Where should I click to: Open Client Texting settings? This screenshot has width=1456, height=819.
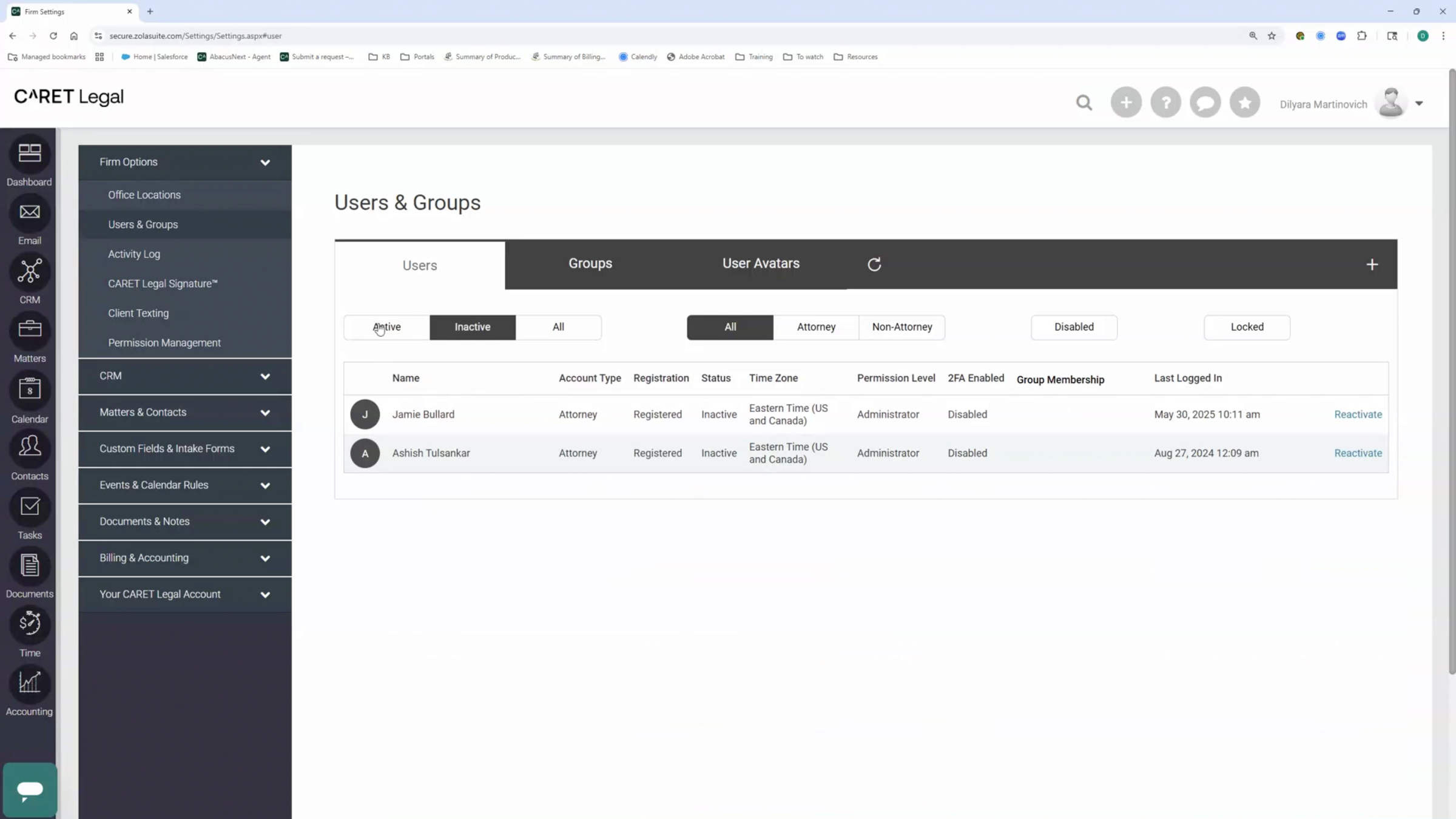tap(185, 313)
